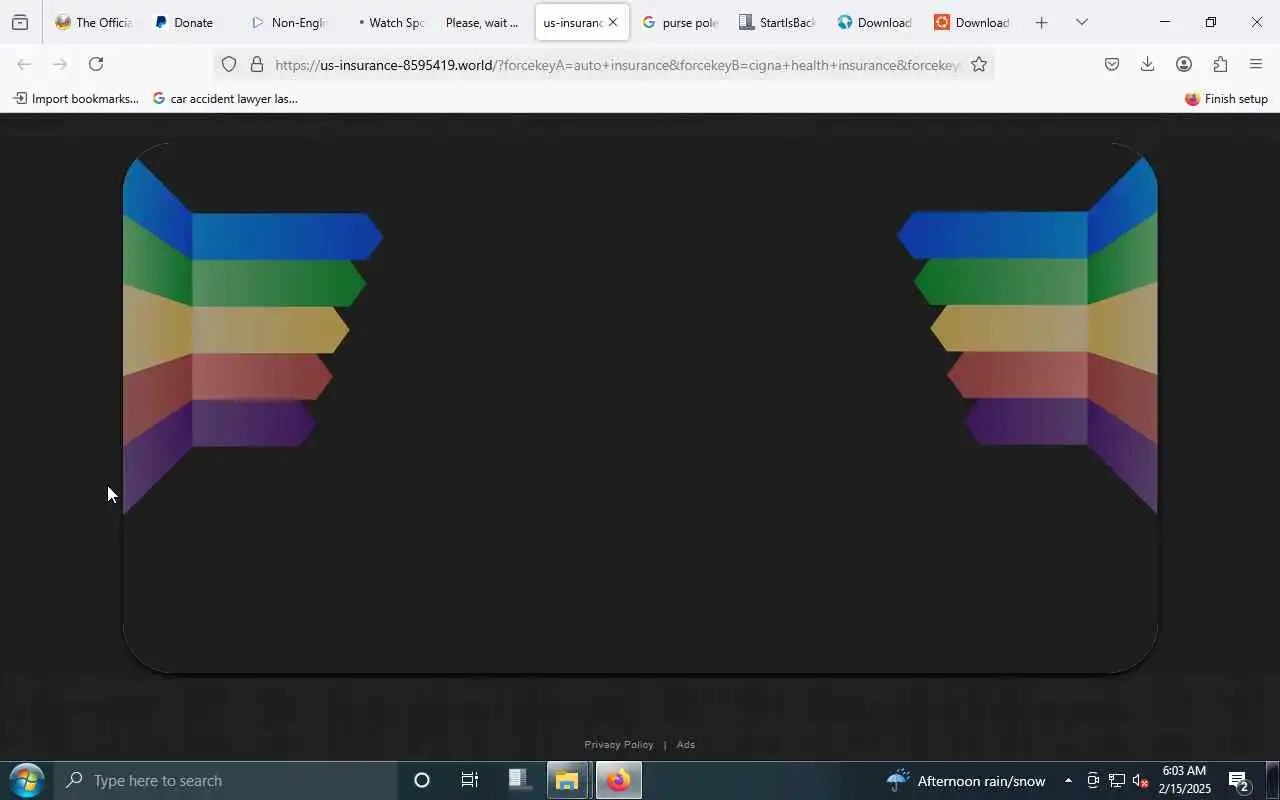
Task: Open the notification center icon
Action: tap(1239, 780)
